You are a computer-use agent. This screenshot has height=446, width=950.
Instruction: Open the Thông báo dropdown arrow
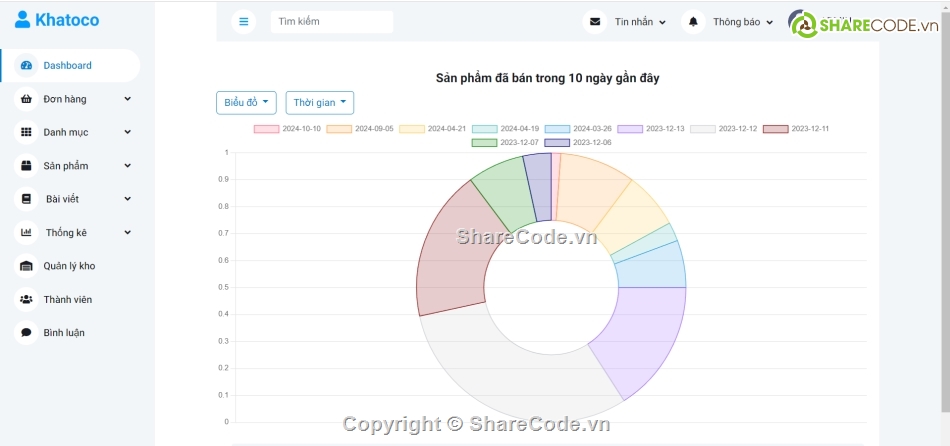click(769, 22)
